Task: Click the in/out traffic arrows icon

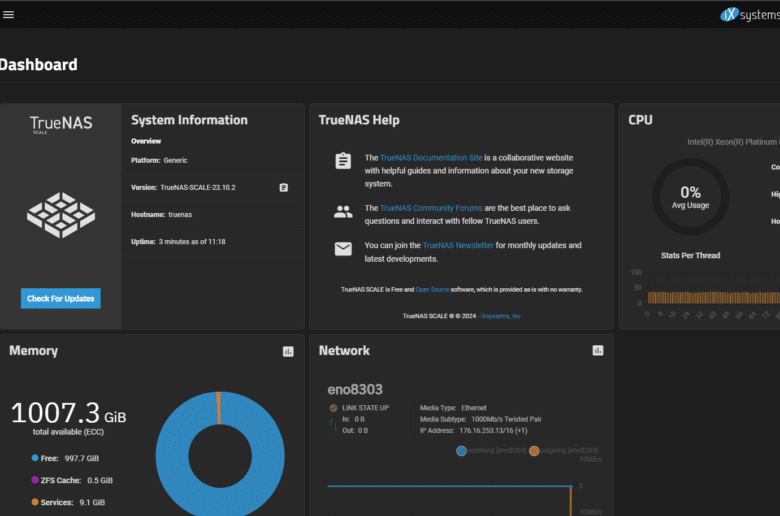Action: [333, 425]
